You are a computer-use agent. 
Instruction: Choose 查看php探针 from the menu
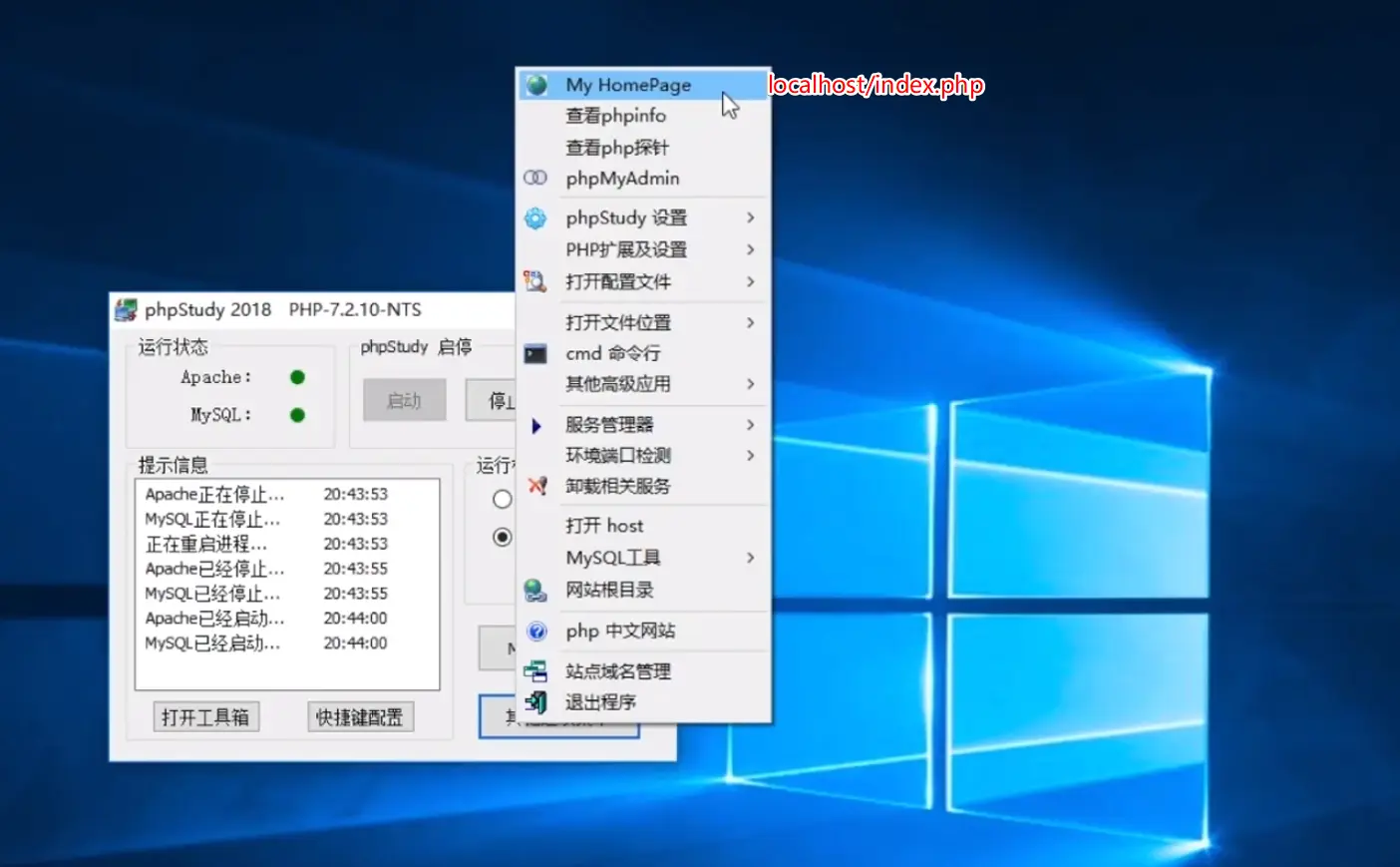643,148
